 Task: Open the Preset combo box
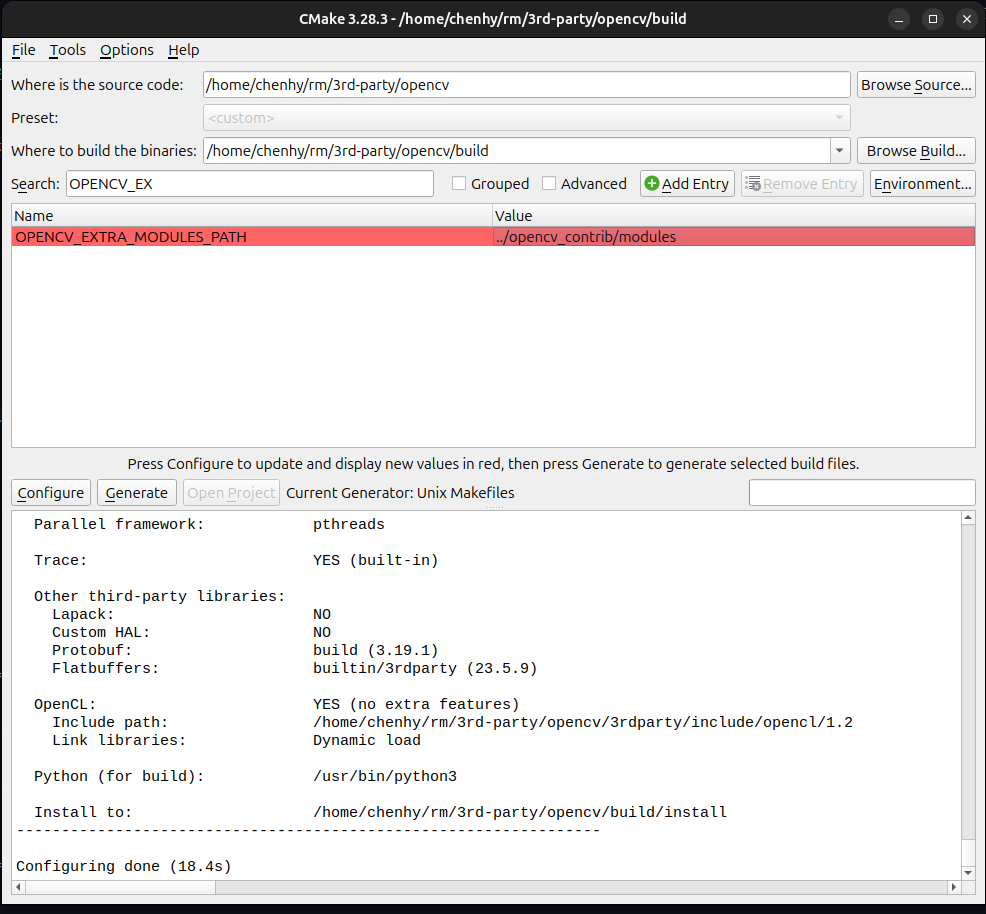527,117
